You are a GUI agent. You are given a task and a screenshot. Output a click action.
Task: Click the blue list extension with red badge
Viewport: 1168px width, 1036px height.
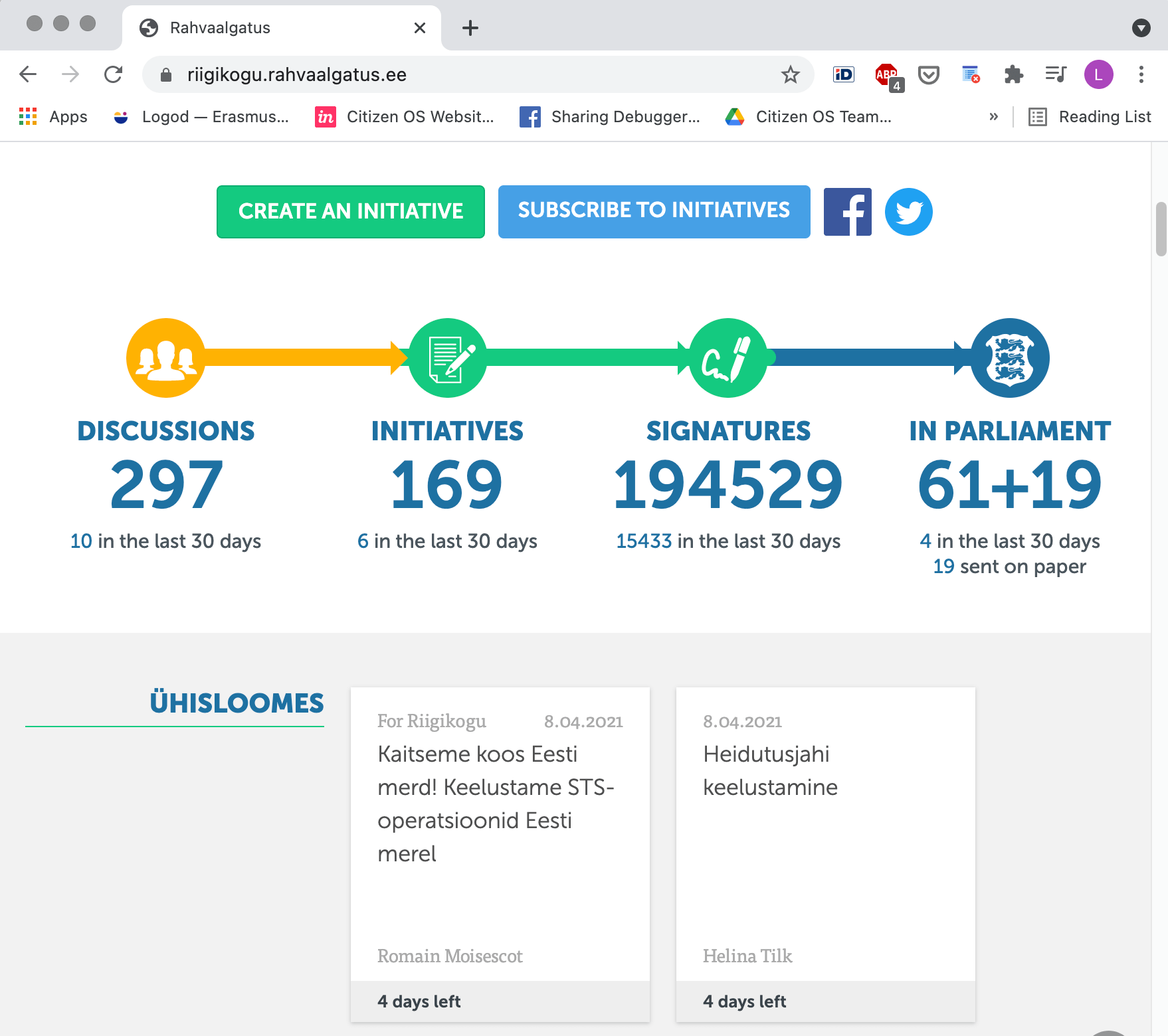coord(971,74)
